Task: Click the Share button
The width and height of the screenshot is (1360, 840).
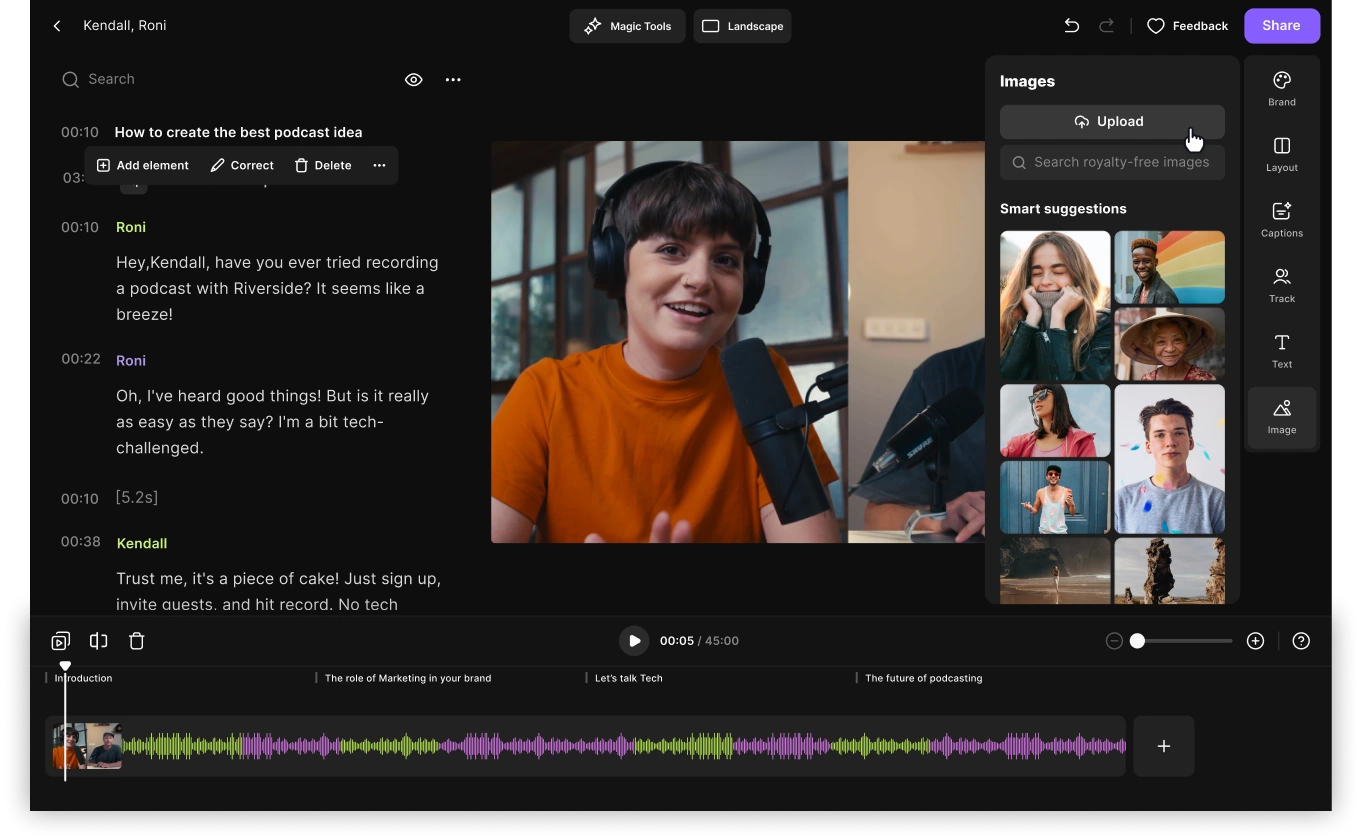Action: [x=1281, y=26]
